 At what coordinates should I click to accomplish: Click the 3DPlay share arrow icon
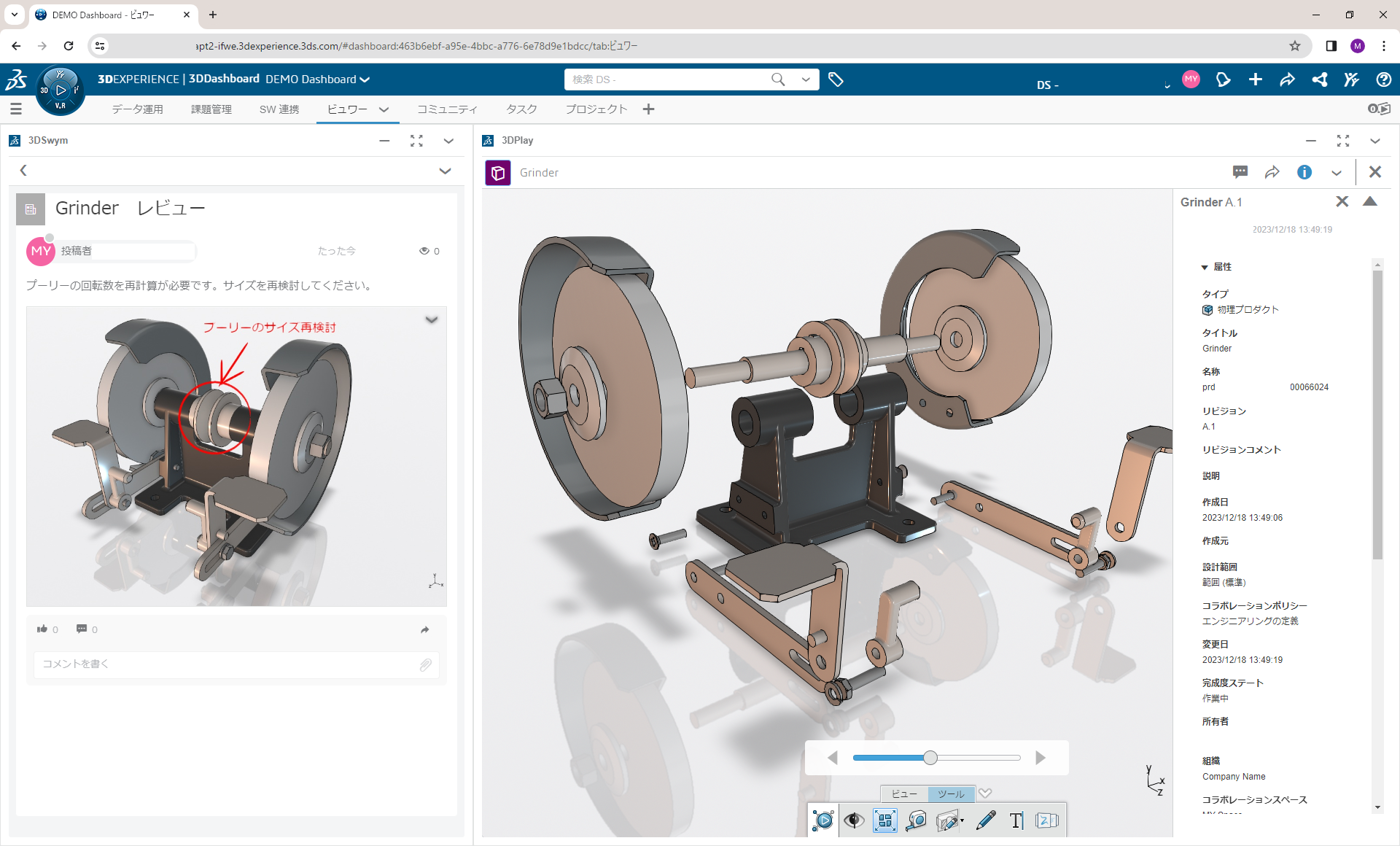(1272, 172)
